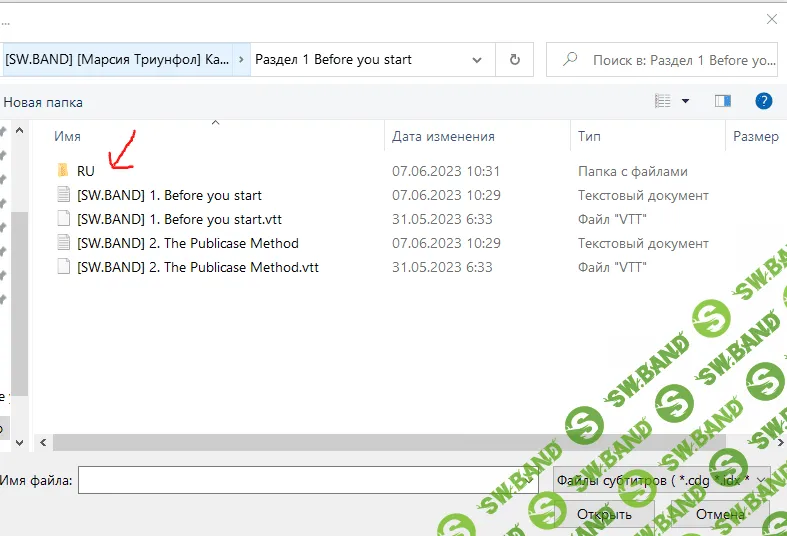Sort by the Имя column header
Screen dimensions: 787x536
(x=68, y=136)
